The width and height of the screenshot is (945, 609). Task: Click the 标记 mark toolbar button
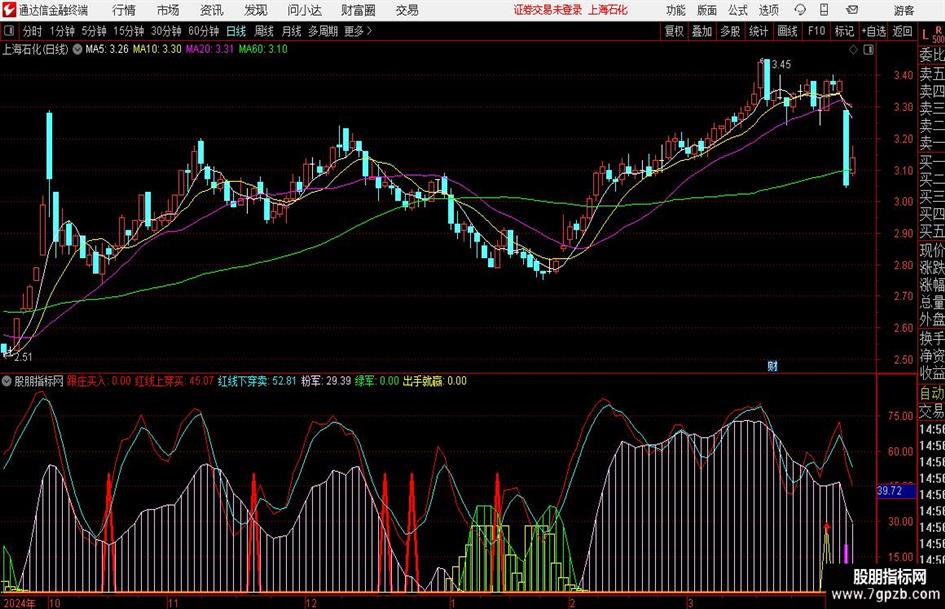[x=844, y=31]
